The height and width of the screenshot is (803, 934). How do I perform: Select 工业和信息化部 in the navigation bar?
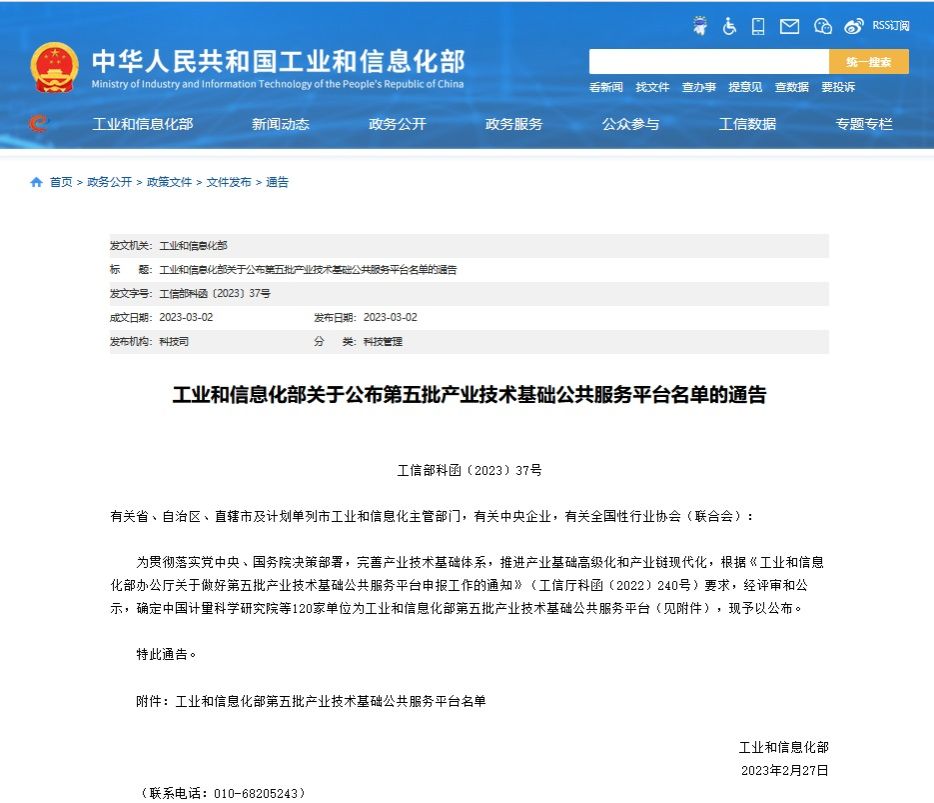coord(143,124)
